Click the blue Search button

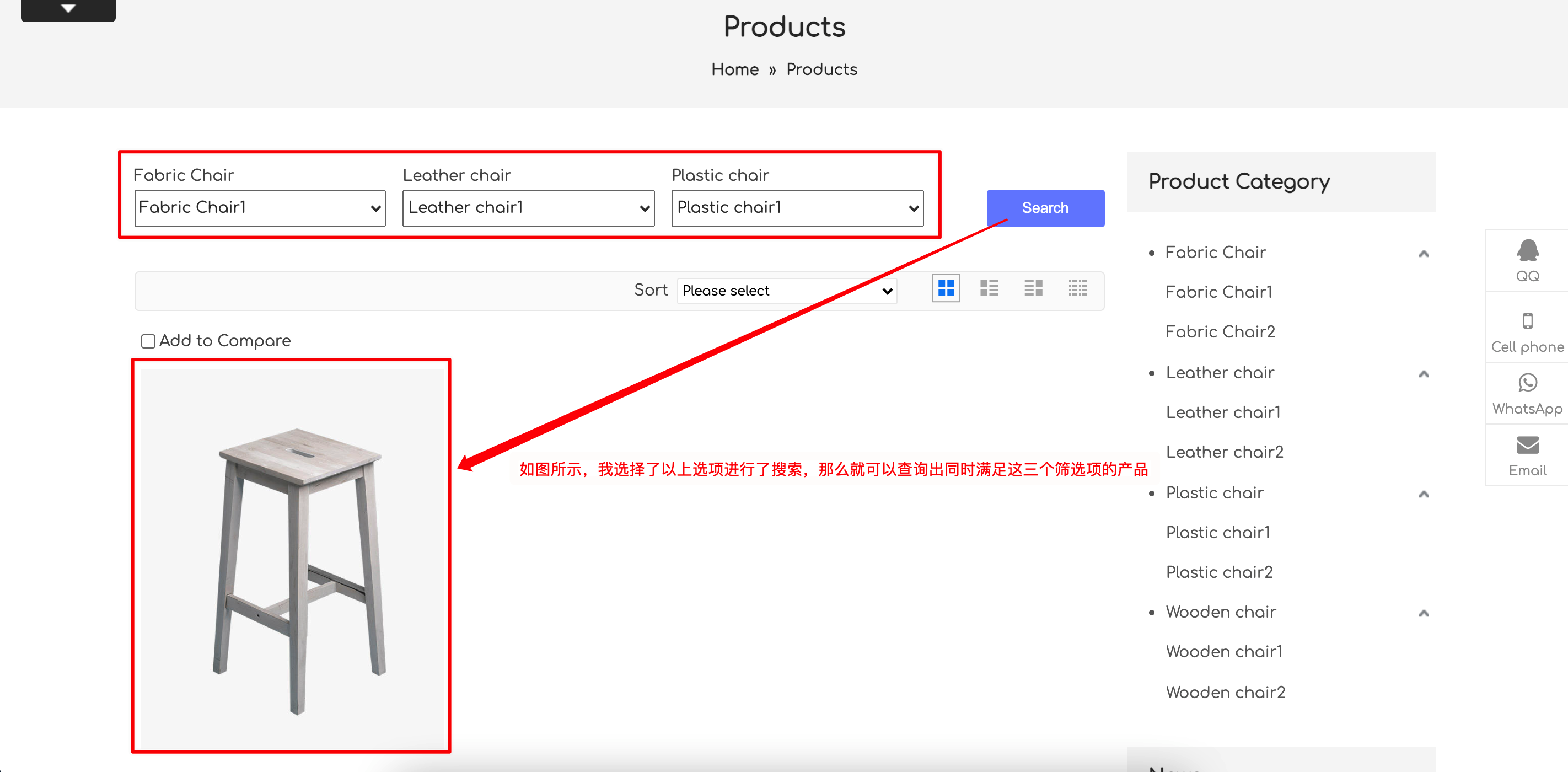tap(1045, 208)
